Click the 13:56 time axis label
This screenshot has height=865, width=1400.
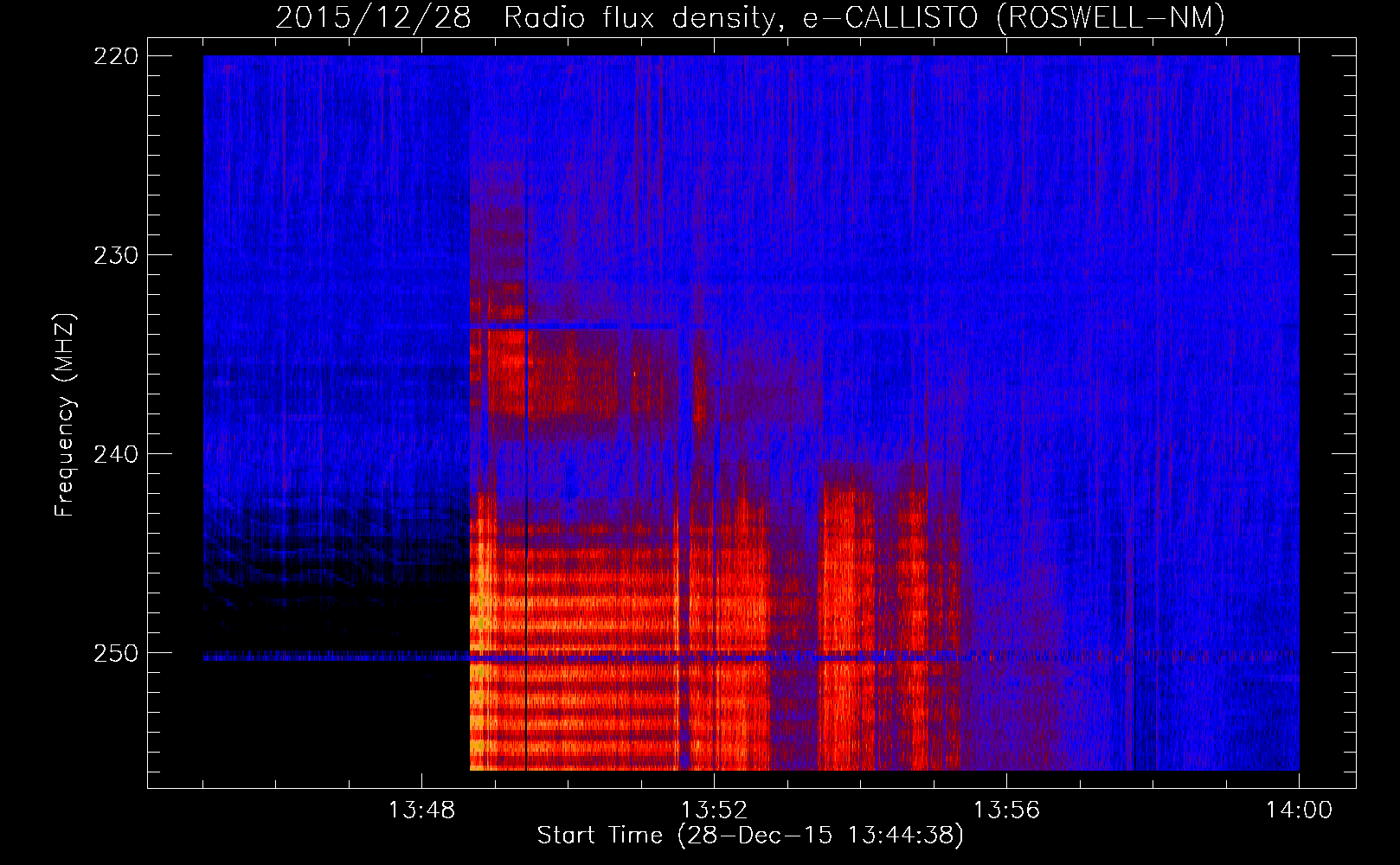pyautogui.click(x=1006, y=811)
